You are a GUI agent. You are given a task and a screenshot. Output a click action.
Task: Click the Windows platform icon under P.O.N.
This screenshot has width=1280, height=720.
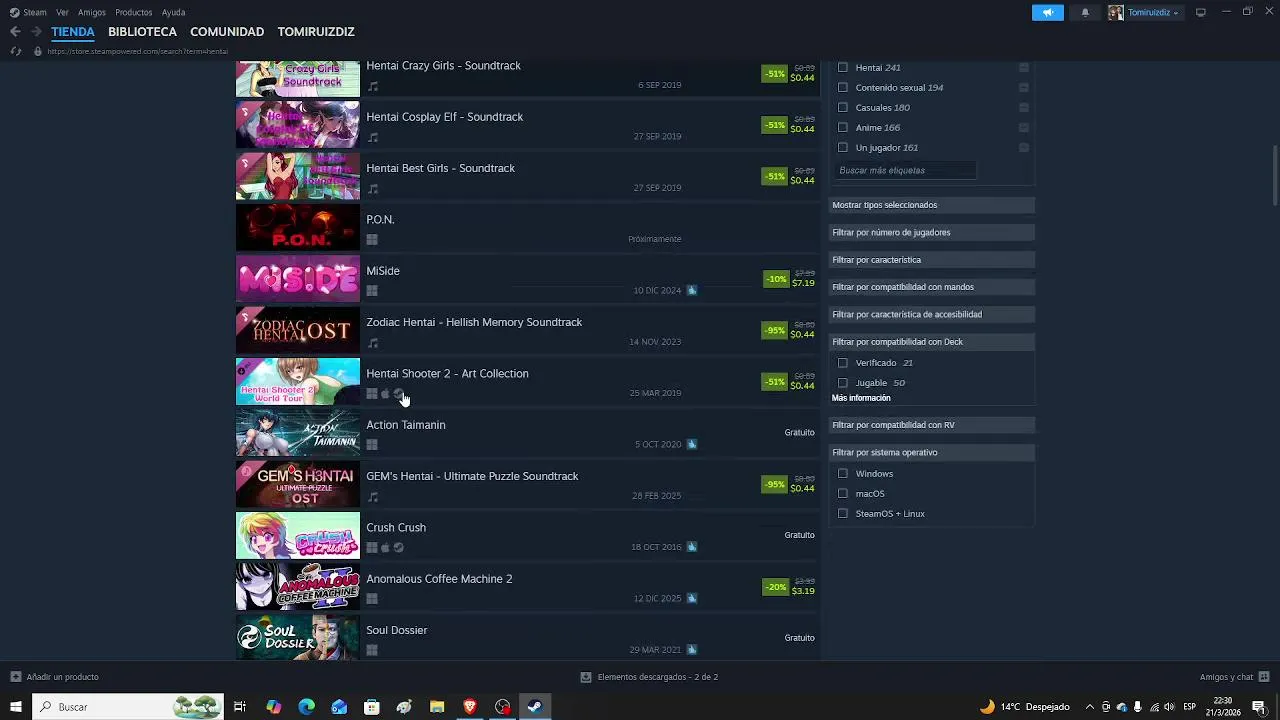tap(372, 240)
